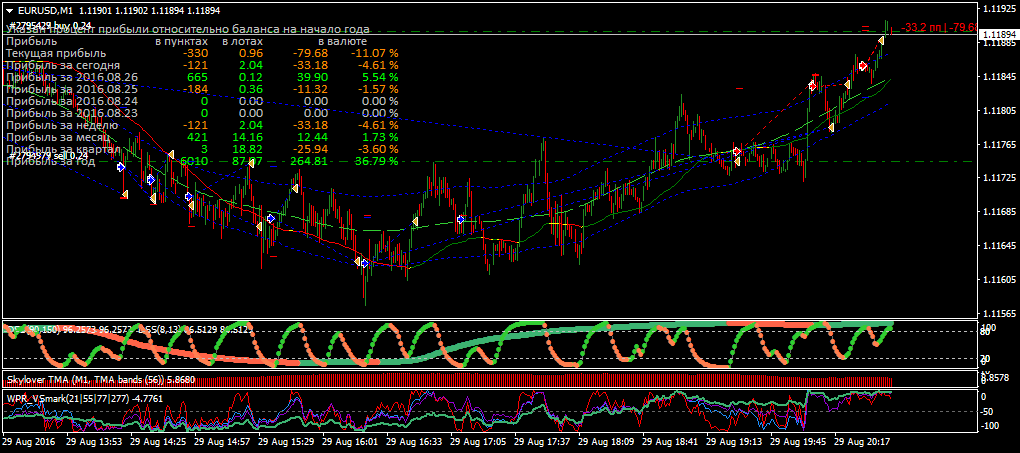Click the 18.82 lots value for the quarter
1020x453 pixels.
click(x=250, y=149)
